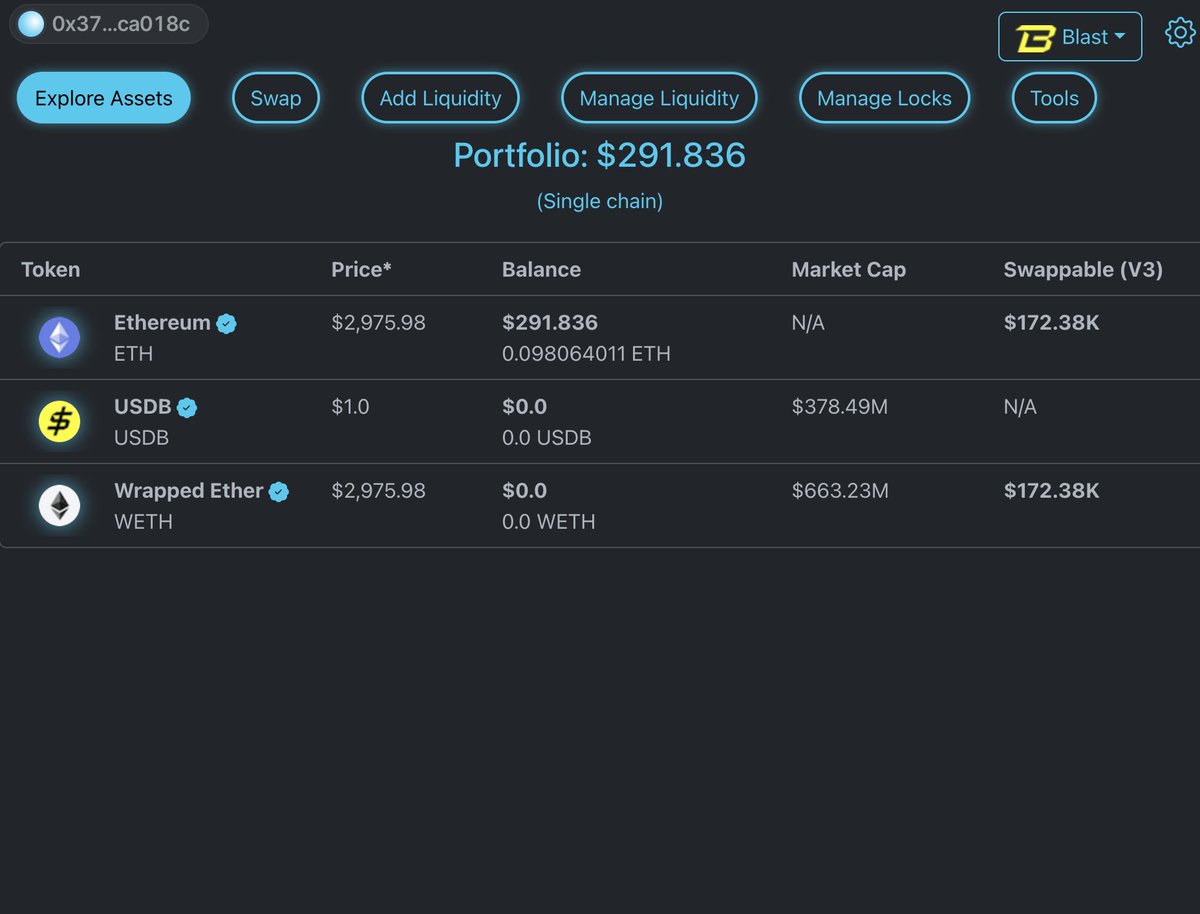Select the Wrapped Ether token name

pyautogui.click(x=189, y=491)
